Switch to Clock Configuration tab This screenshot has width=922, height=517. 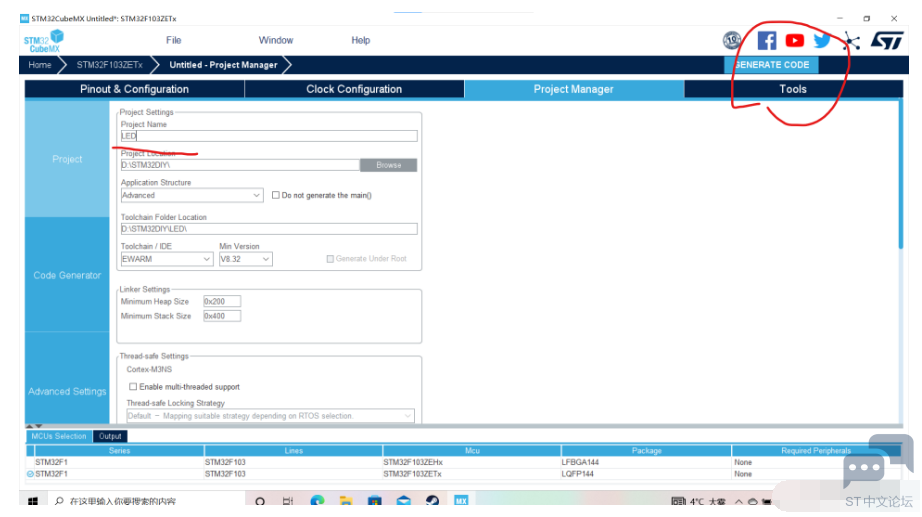[x=354, y=89]
